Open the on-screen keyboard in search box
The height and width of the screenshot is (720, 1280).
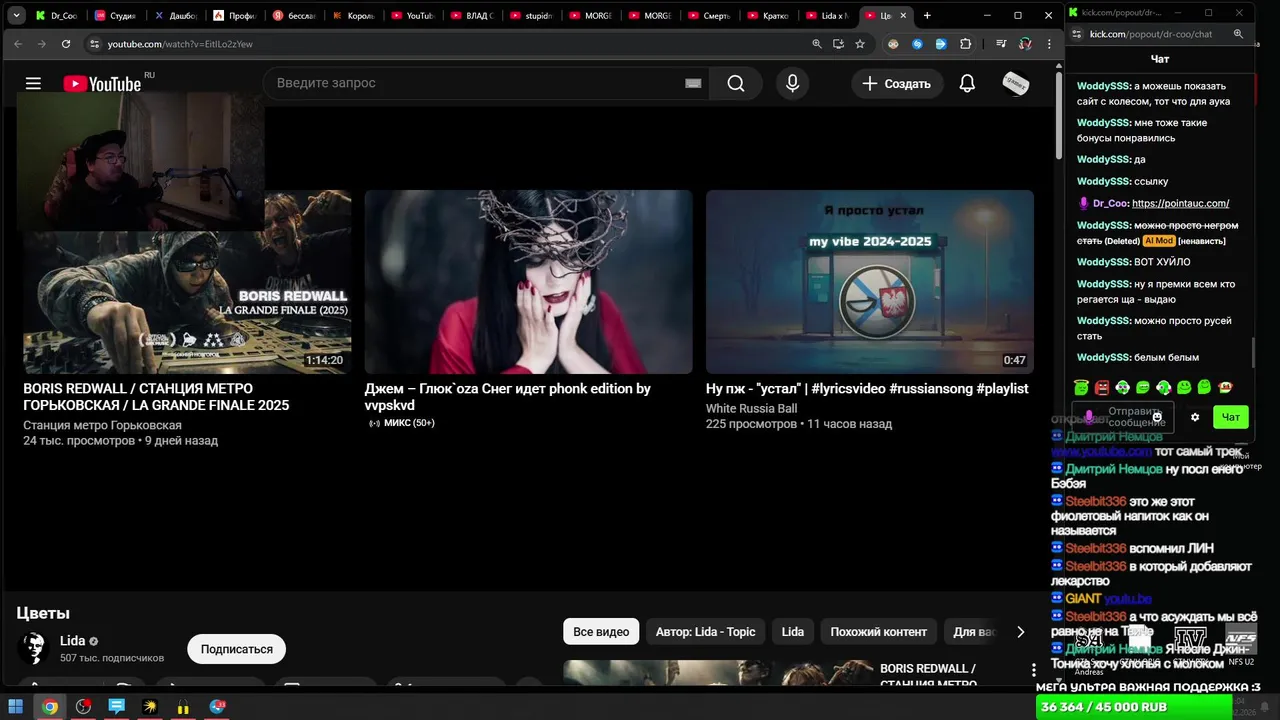693,84
